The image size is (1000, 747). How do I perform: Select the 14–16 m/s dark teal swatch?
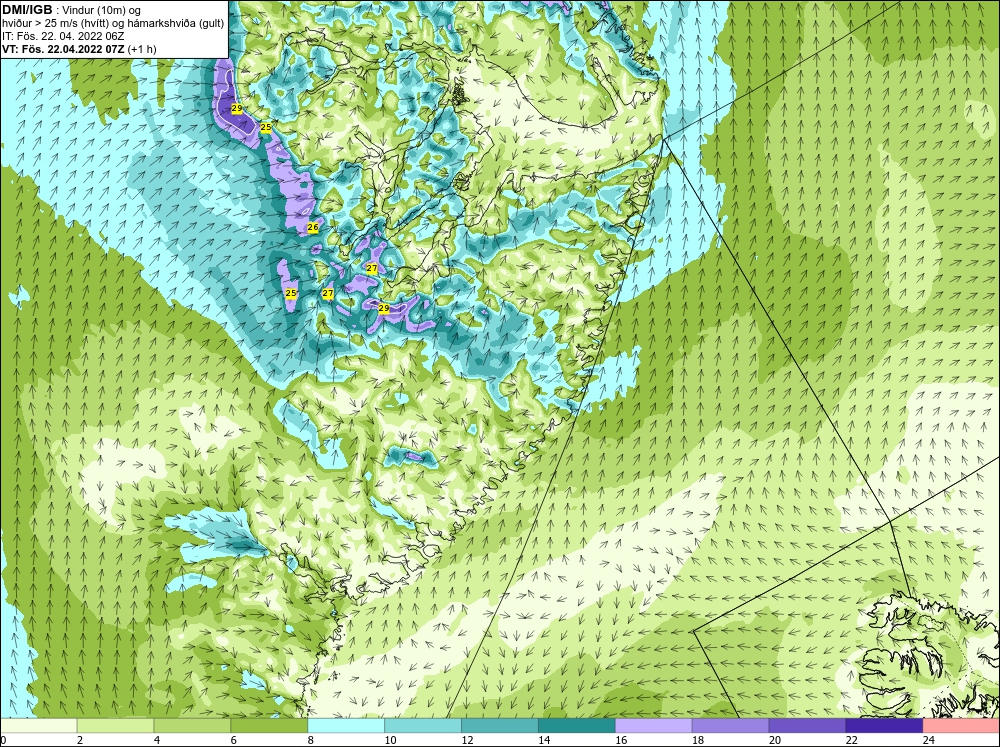(577, 725)
